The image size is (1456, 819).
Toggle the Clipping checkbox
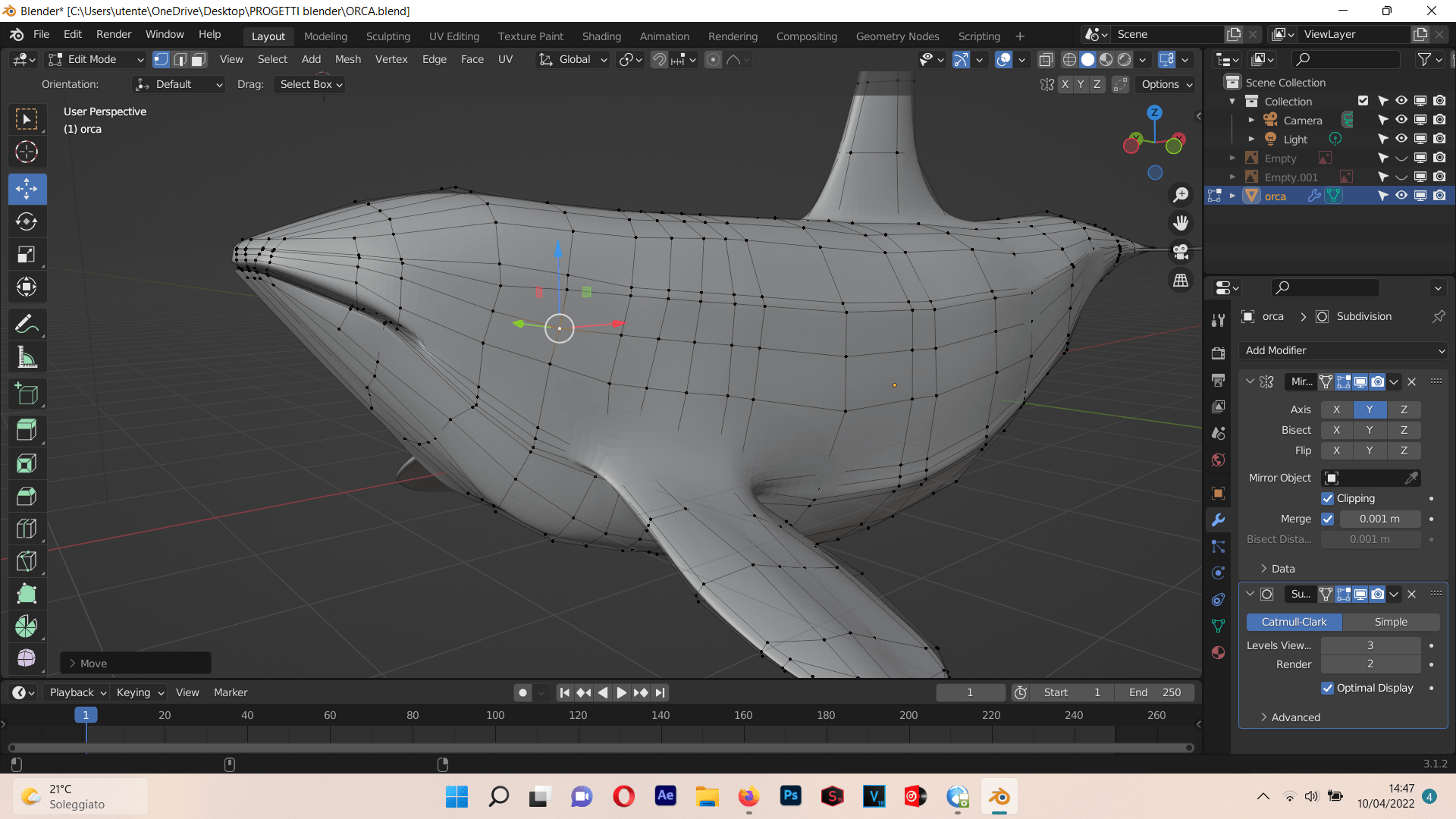1327,498
